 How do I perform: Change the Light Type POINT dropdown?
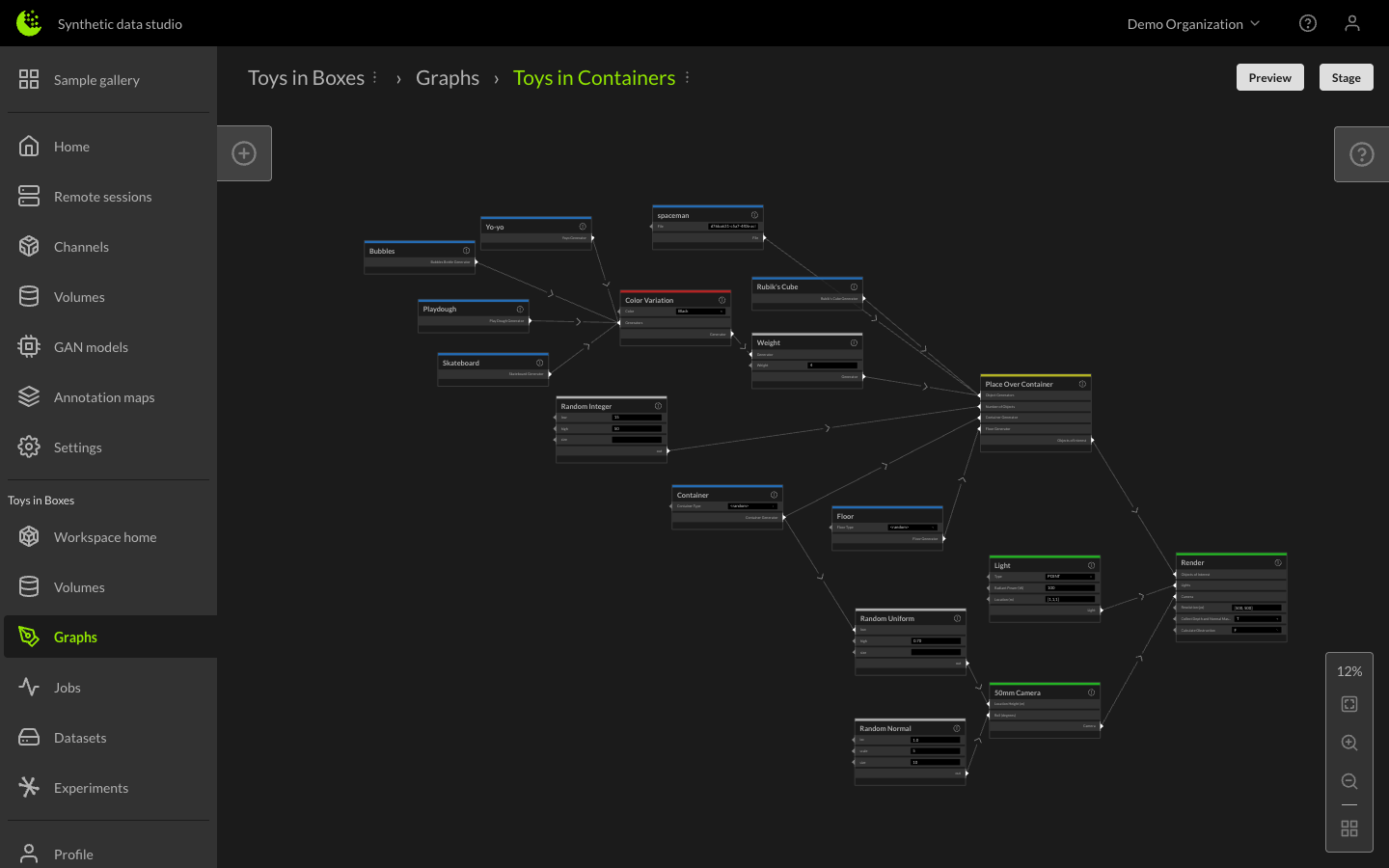[1071, 576]
